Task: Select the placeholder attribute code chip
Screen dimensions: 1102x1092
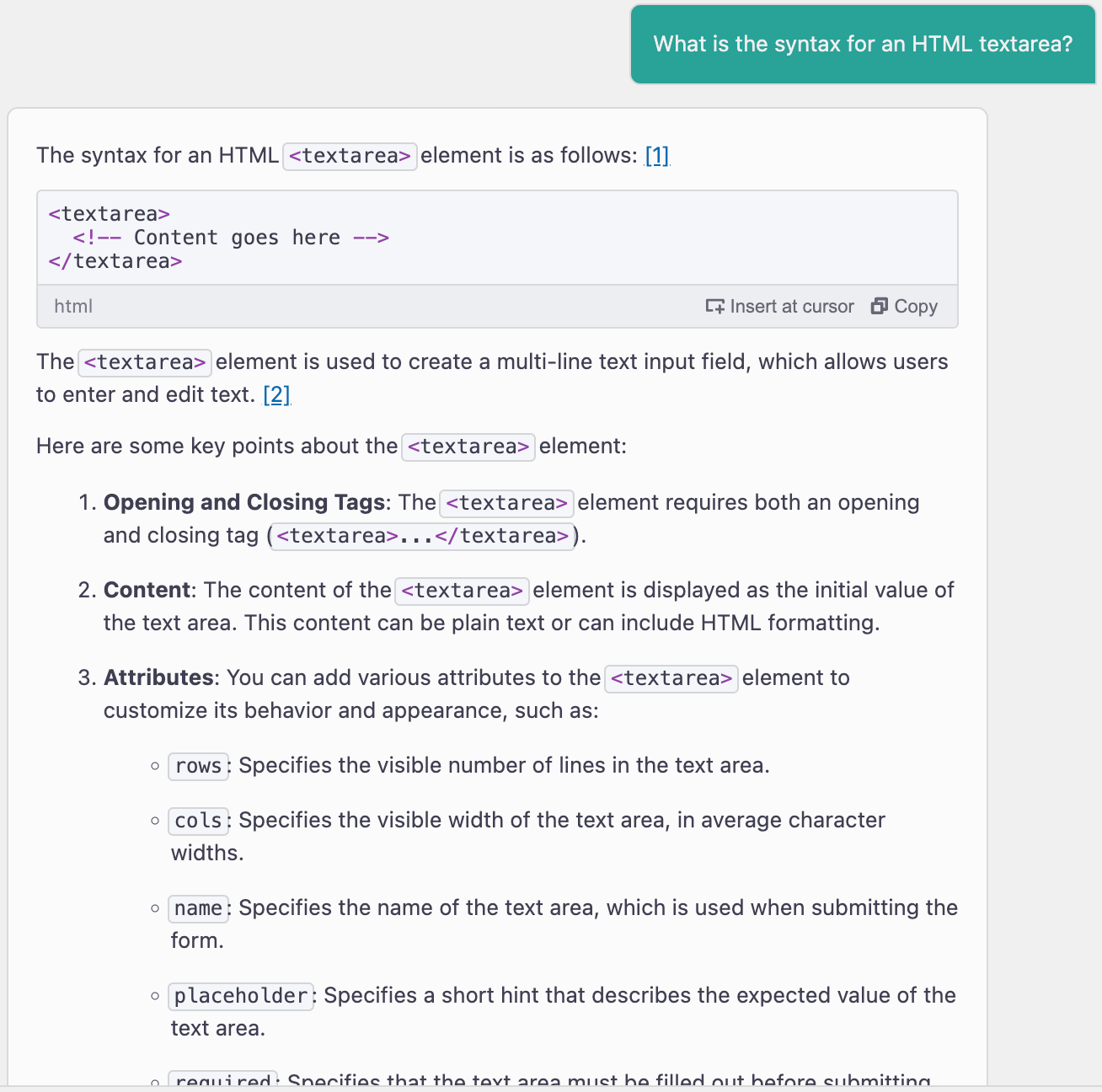Action: click(x=241, y=996)
